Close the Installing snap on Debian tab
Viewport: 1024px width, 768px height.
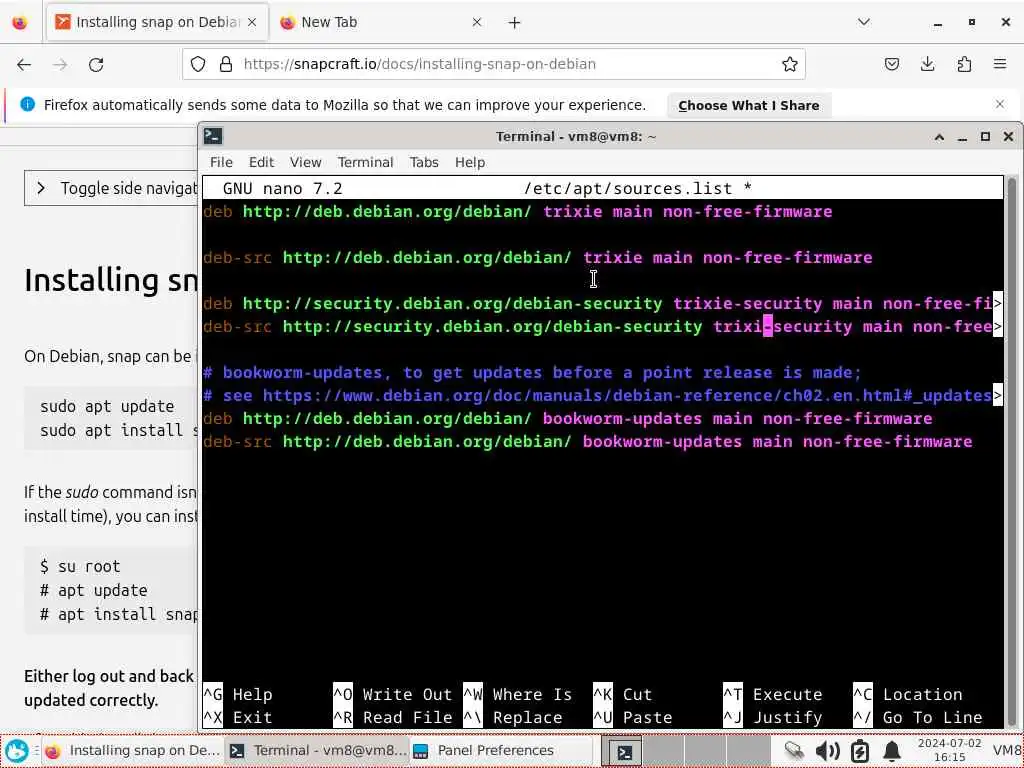(x=252, y=22)
